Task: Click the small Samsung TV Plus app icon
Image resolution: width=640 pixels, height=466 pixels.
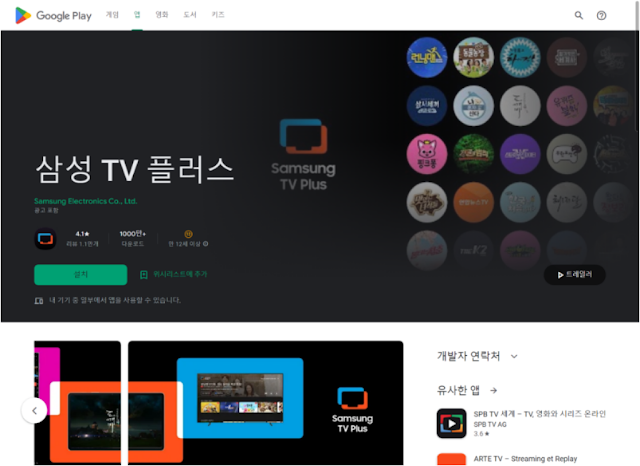Action: (45, 239)
